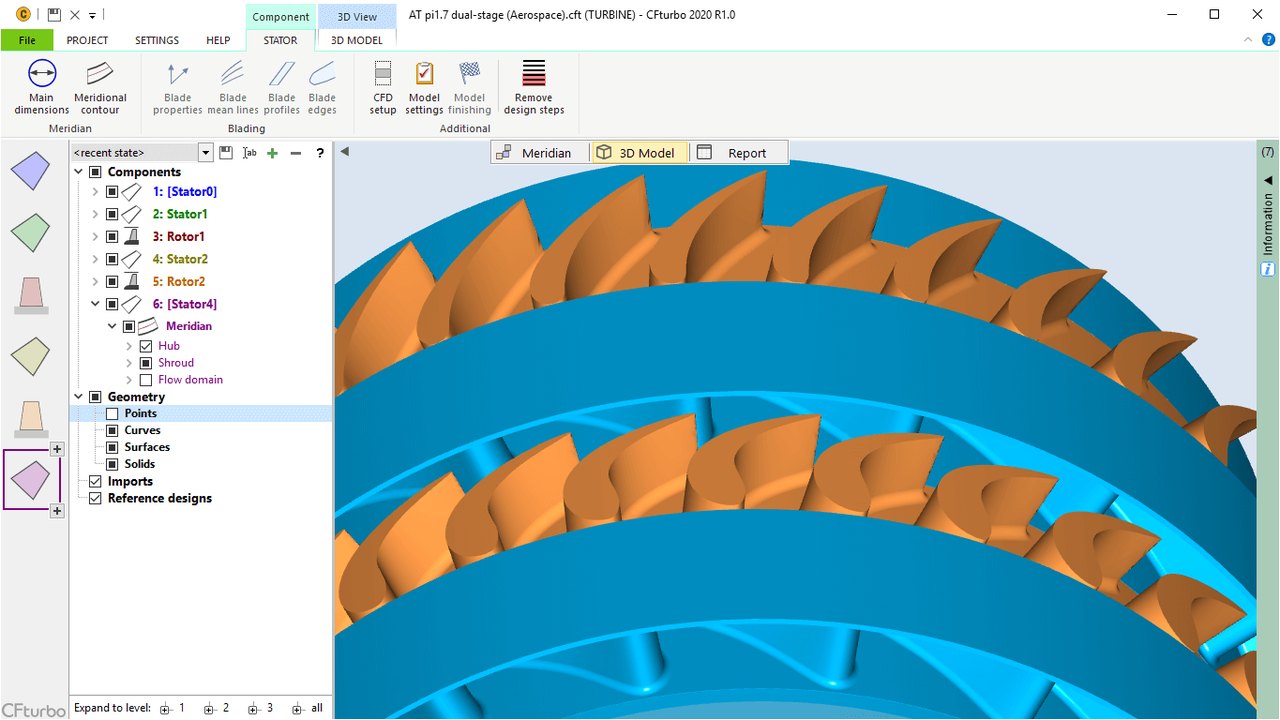Collapse the Stator4 tree node

tap(95, 304)
